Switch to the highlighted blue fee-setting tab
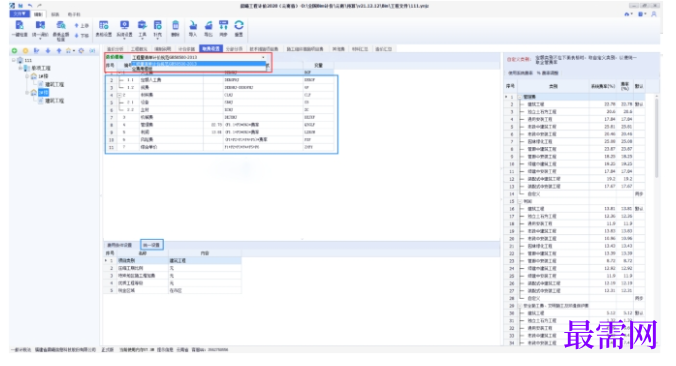Screen dimensions: 676x366 pyautogui.click(x=211, y=49)
